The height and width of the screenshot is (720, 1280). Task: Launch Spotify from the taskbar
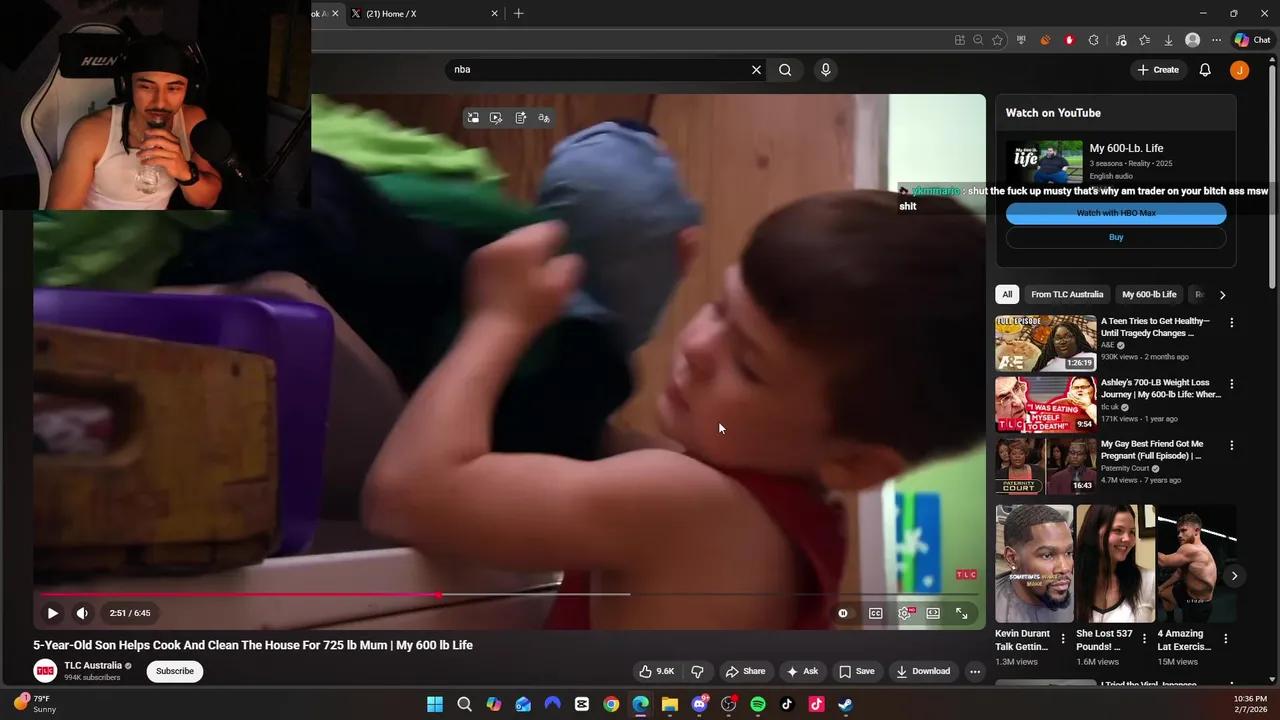point(758,704)
